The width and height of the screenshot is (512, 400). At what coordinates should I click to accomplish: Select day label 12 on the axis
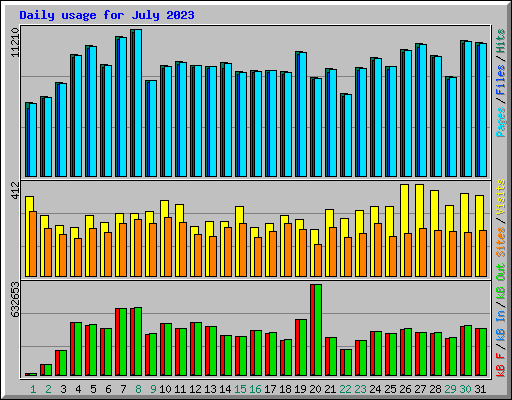(195, 389)
